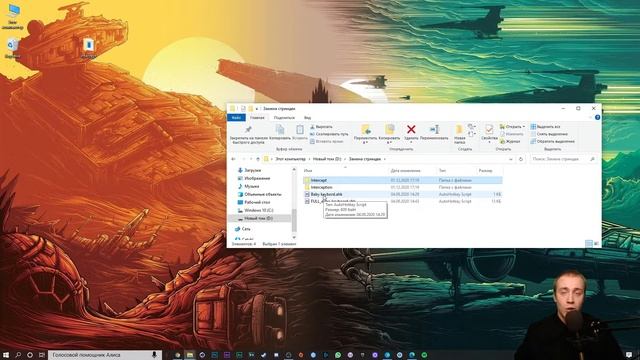This screenshot has height=360, width=640.
Task: Select Музыка in the navigation pane
Action: point(248,186)
